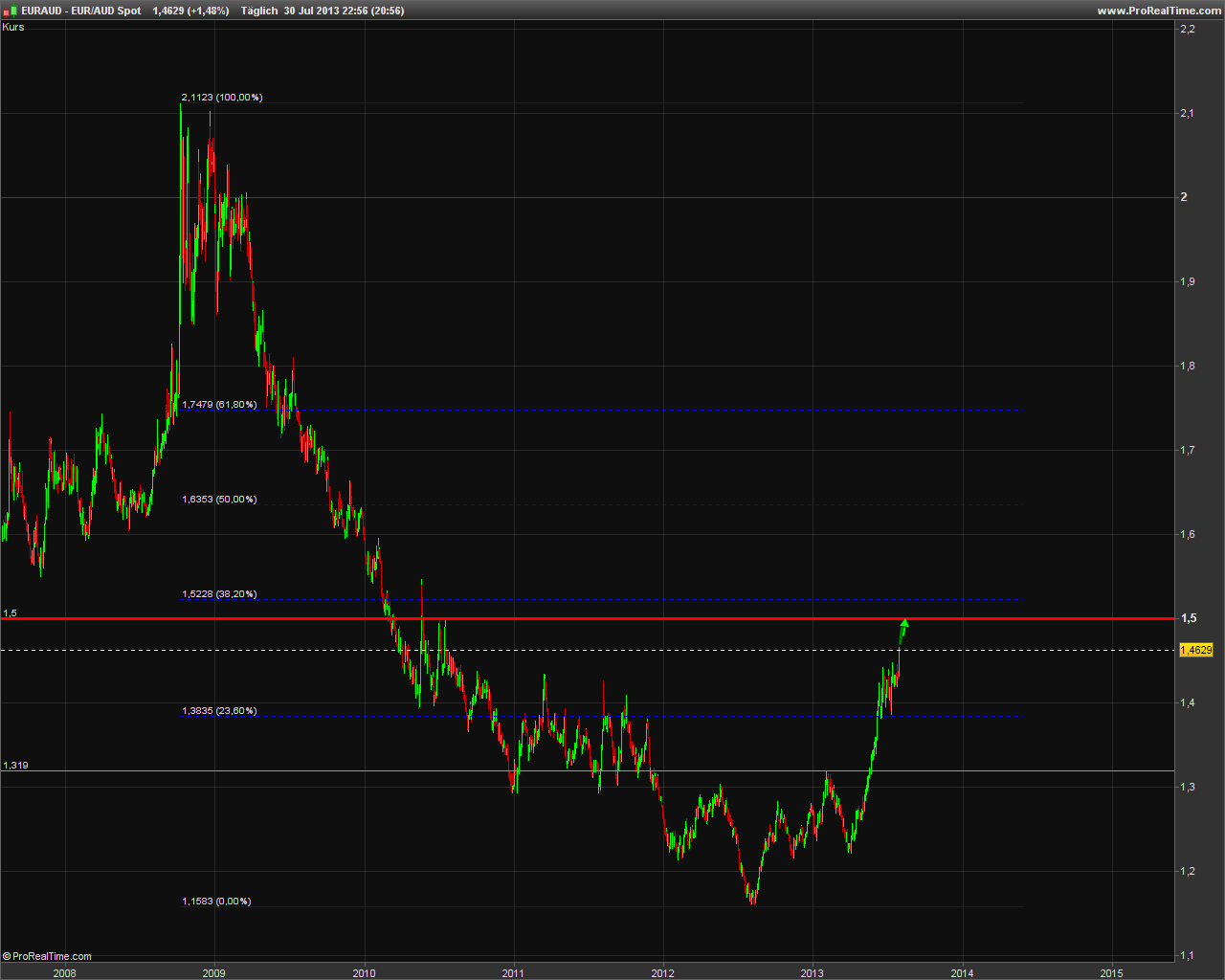Click the 1,9 price axis value
The image size is (1225, 980).
coord(1188,281)
